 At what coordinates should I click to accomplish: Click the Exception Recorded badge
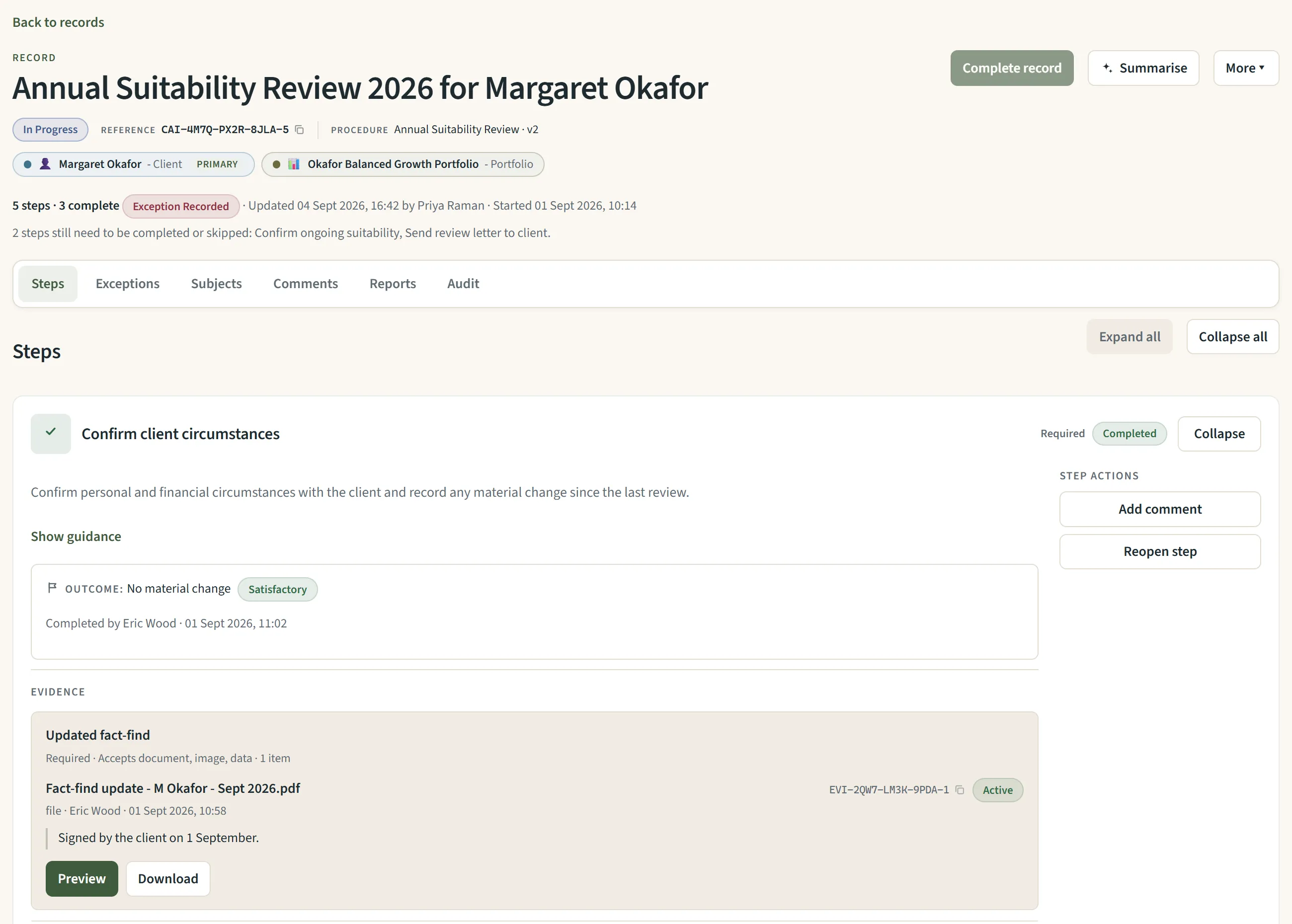pyautogui.click(x=180, y=206)
